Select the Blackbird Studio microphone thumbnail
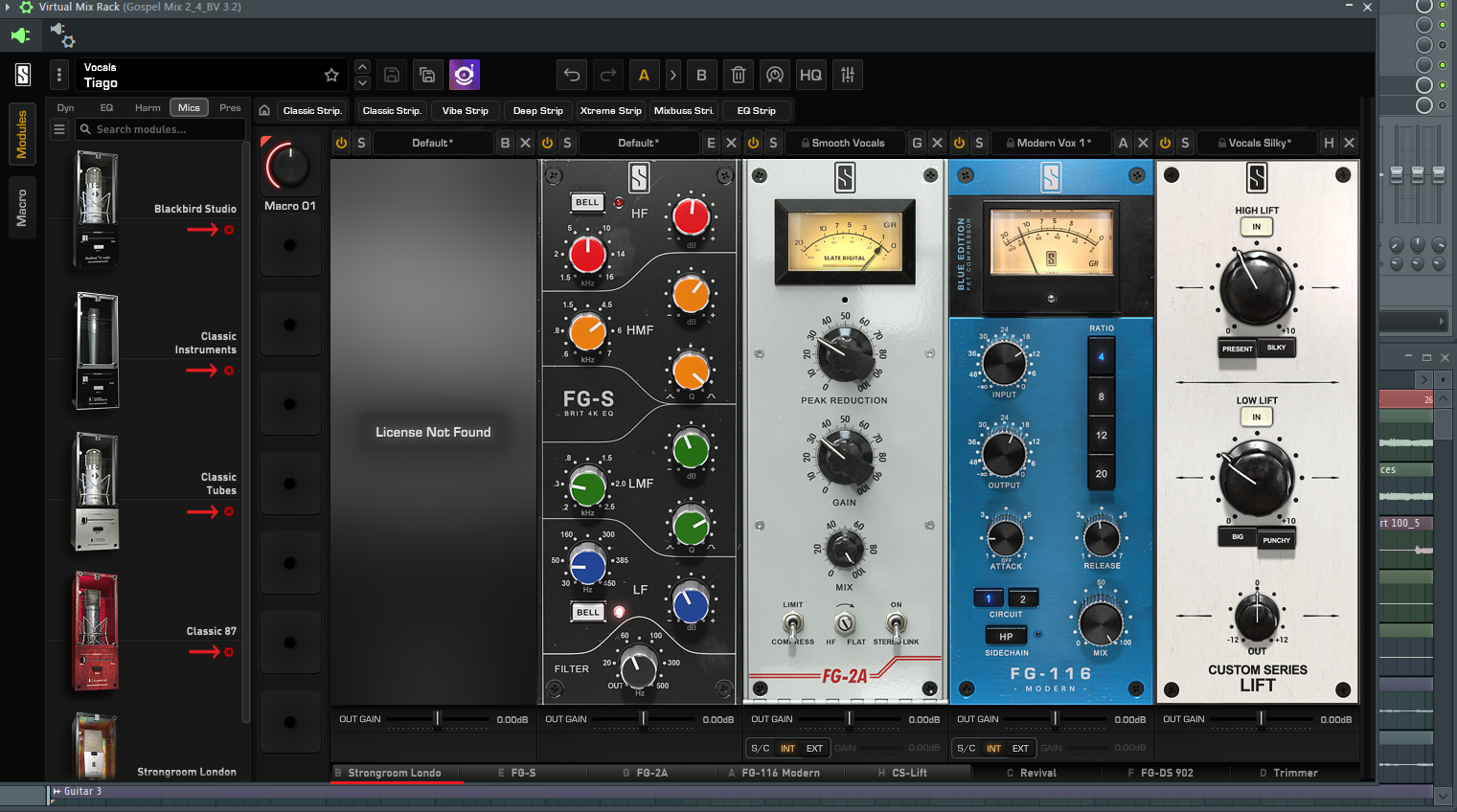1457x812 pixels. (x=96, y=210)
